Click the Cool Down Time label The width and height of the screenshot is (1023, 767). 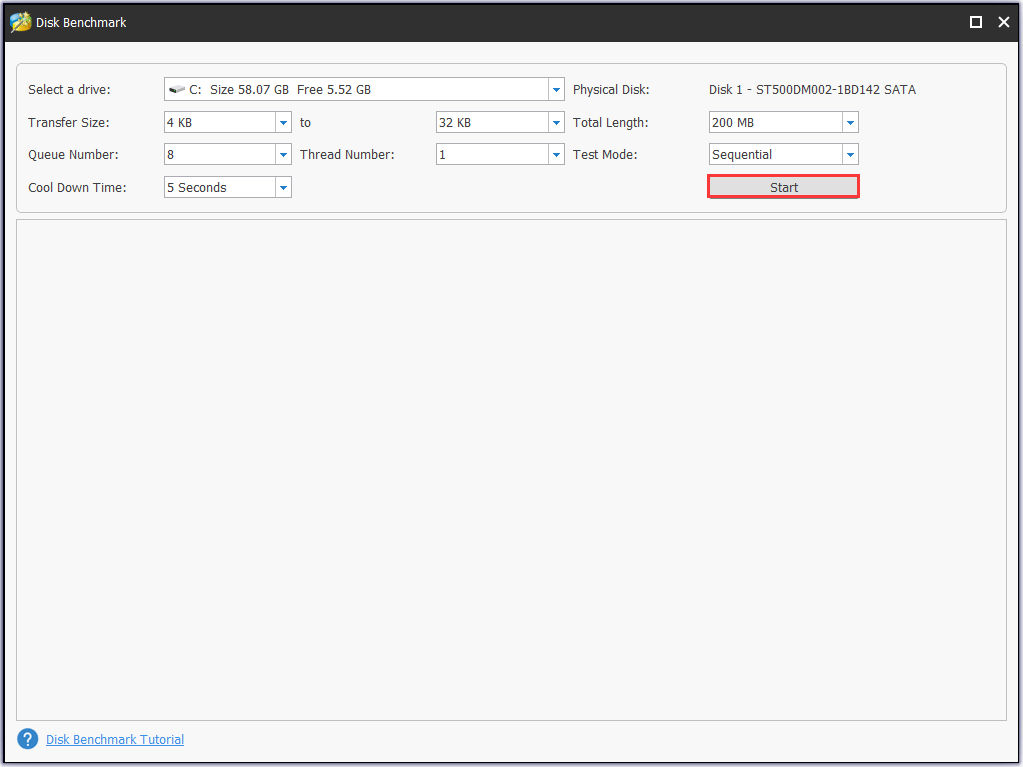tap(77, 187)
